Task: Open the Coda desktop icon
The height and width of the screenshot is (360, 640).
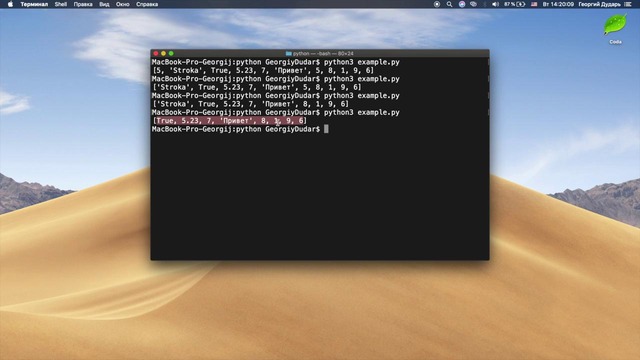Action: 615,29
